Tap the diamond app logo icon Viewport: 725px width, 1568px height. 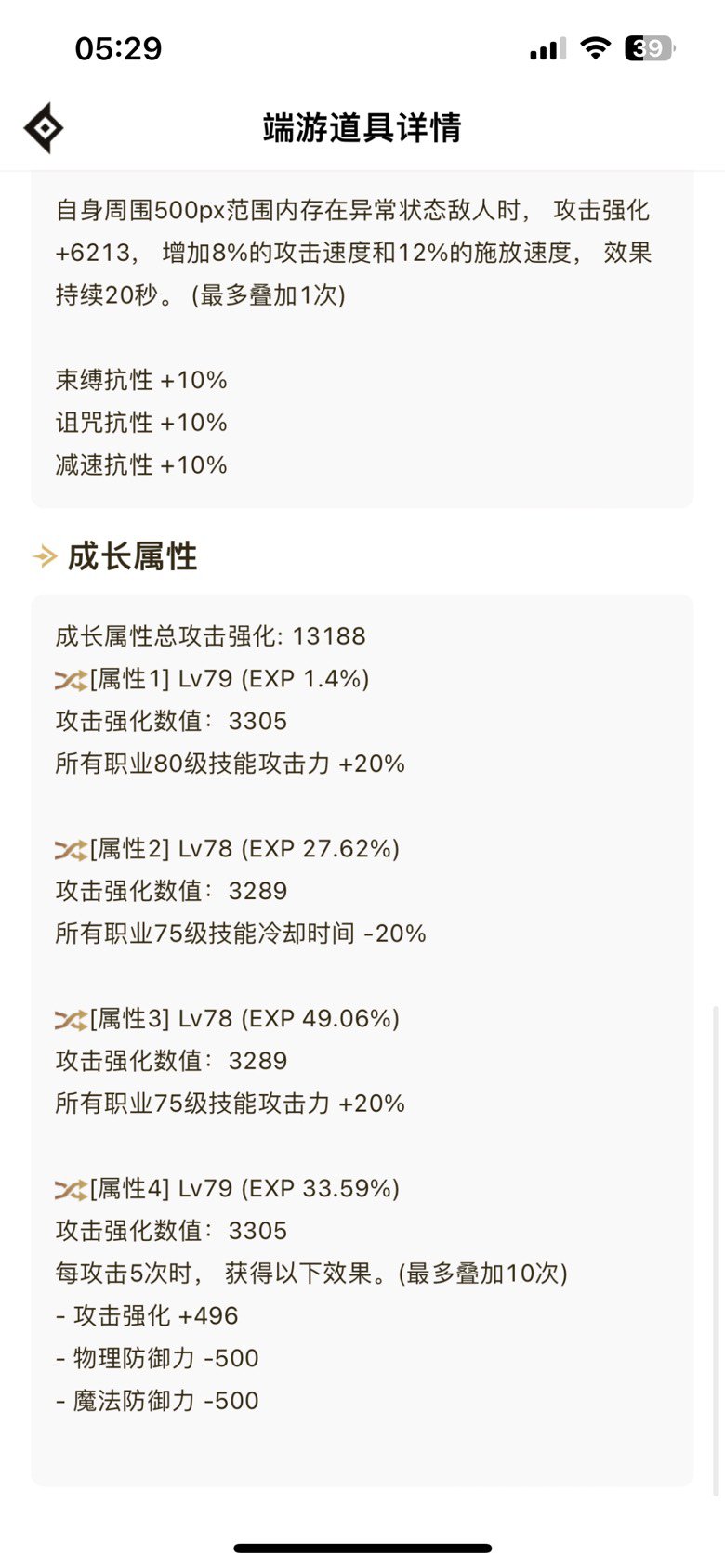44,128
